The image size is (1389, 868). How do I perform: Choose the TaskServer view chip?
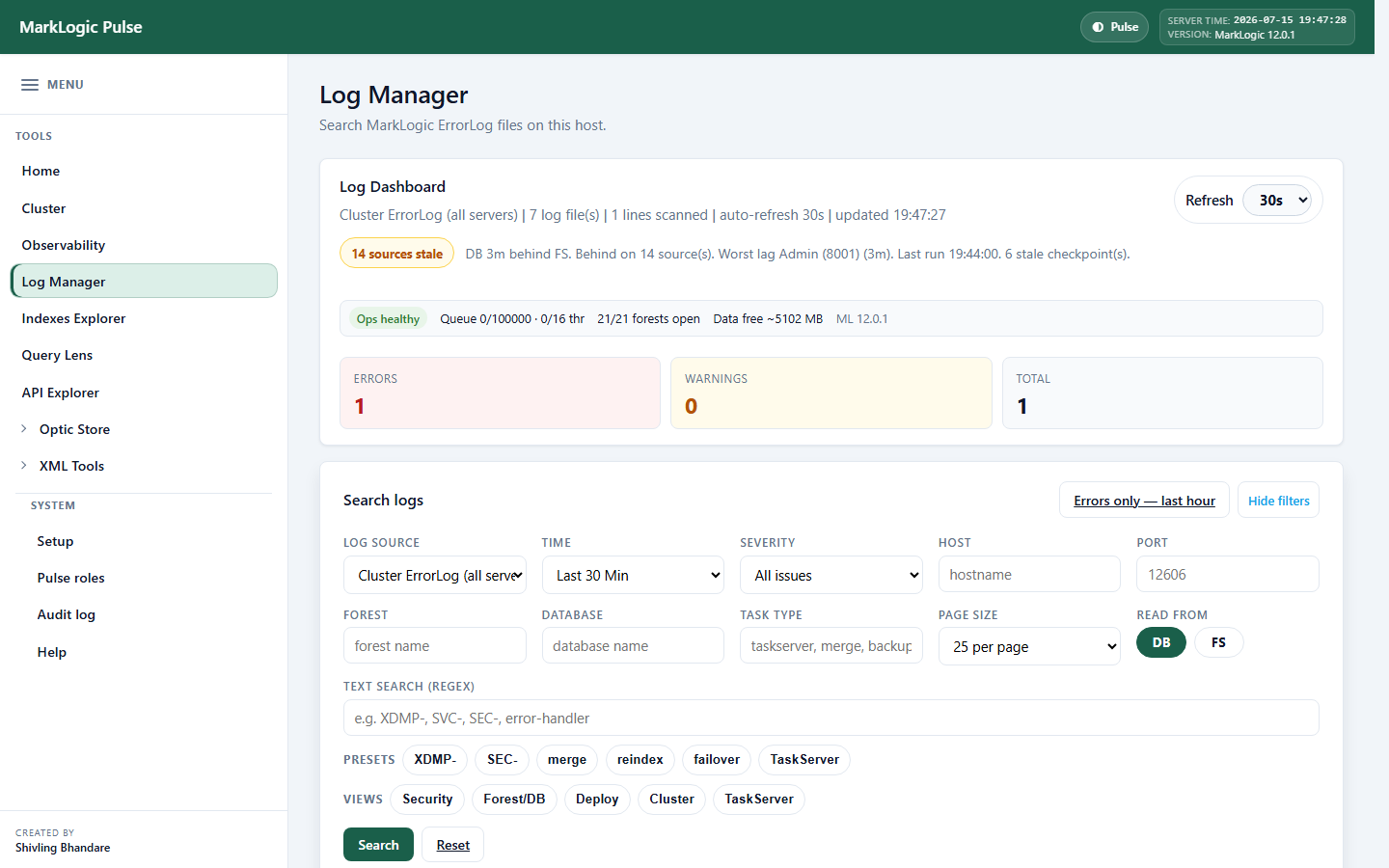759,800
